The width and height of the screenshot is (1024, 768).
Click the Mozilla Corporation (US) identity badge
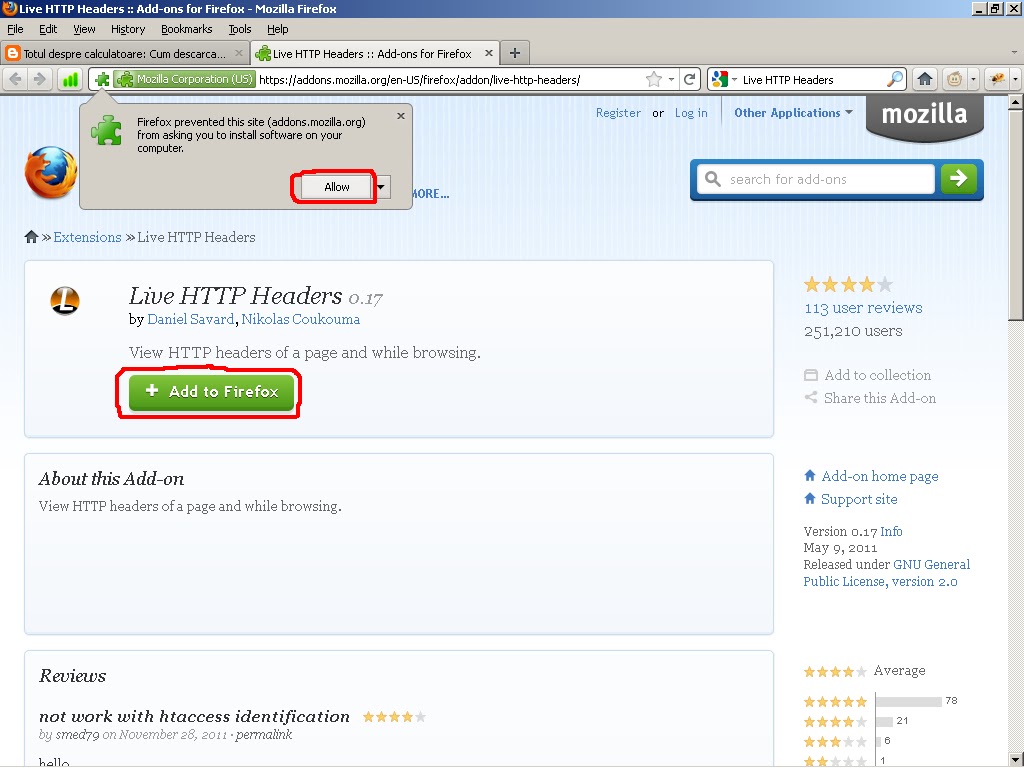pyautogui.click(x=184, y=80)
